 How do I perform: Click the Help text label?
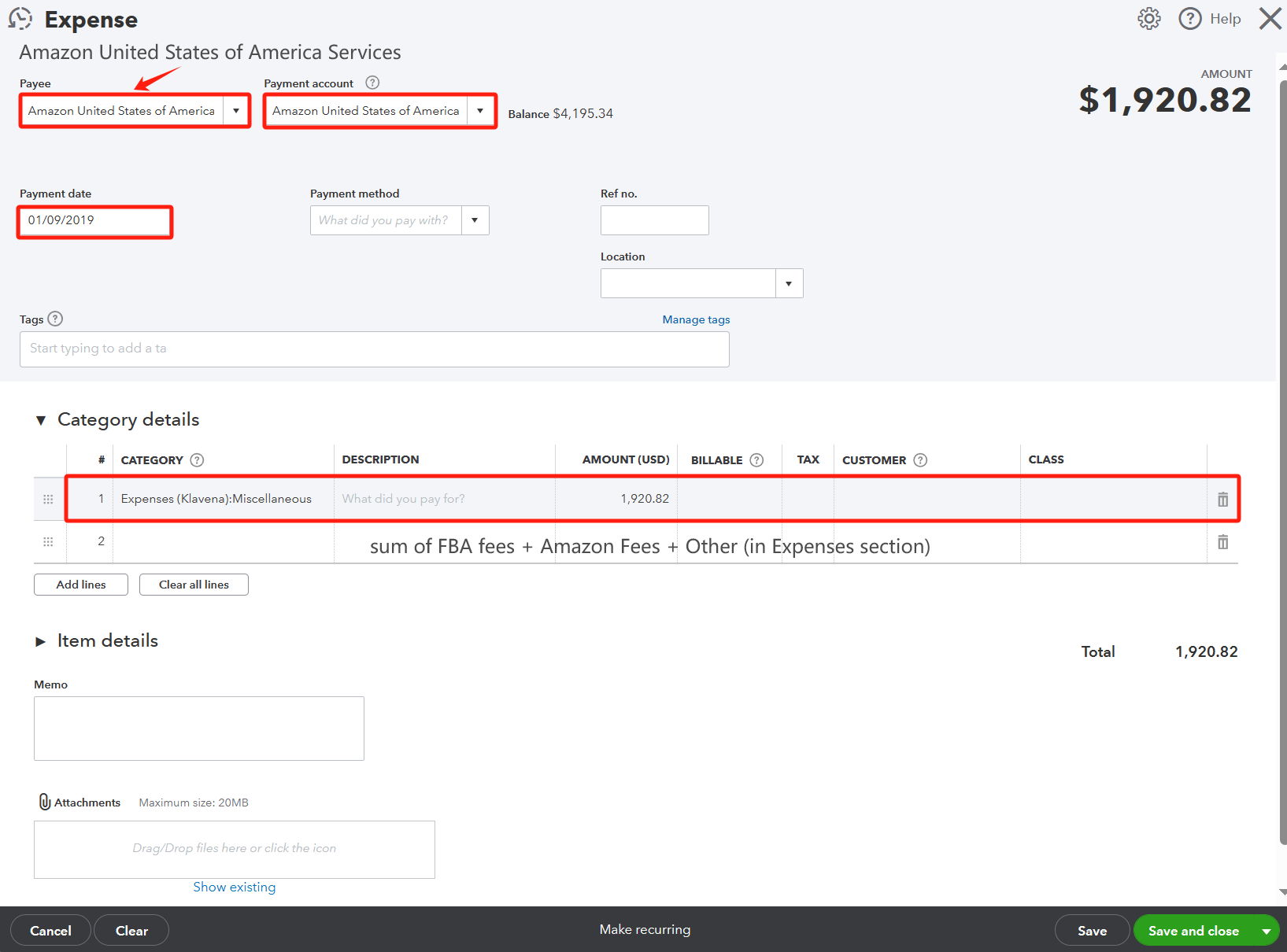(1225, 19)
